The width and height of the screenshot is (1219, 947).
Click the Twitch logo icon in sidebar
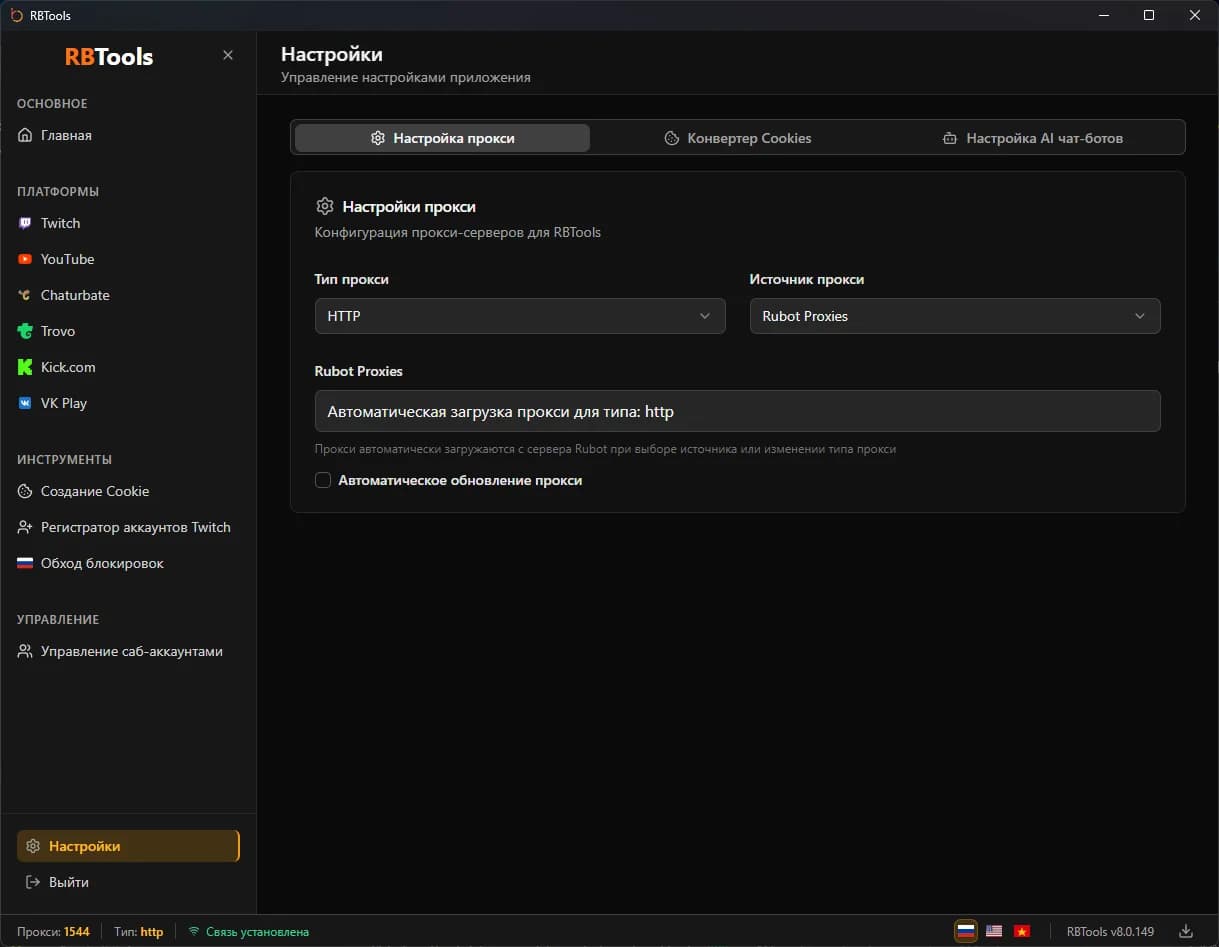click(25, 223)
